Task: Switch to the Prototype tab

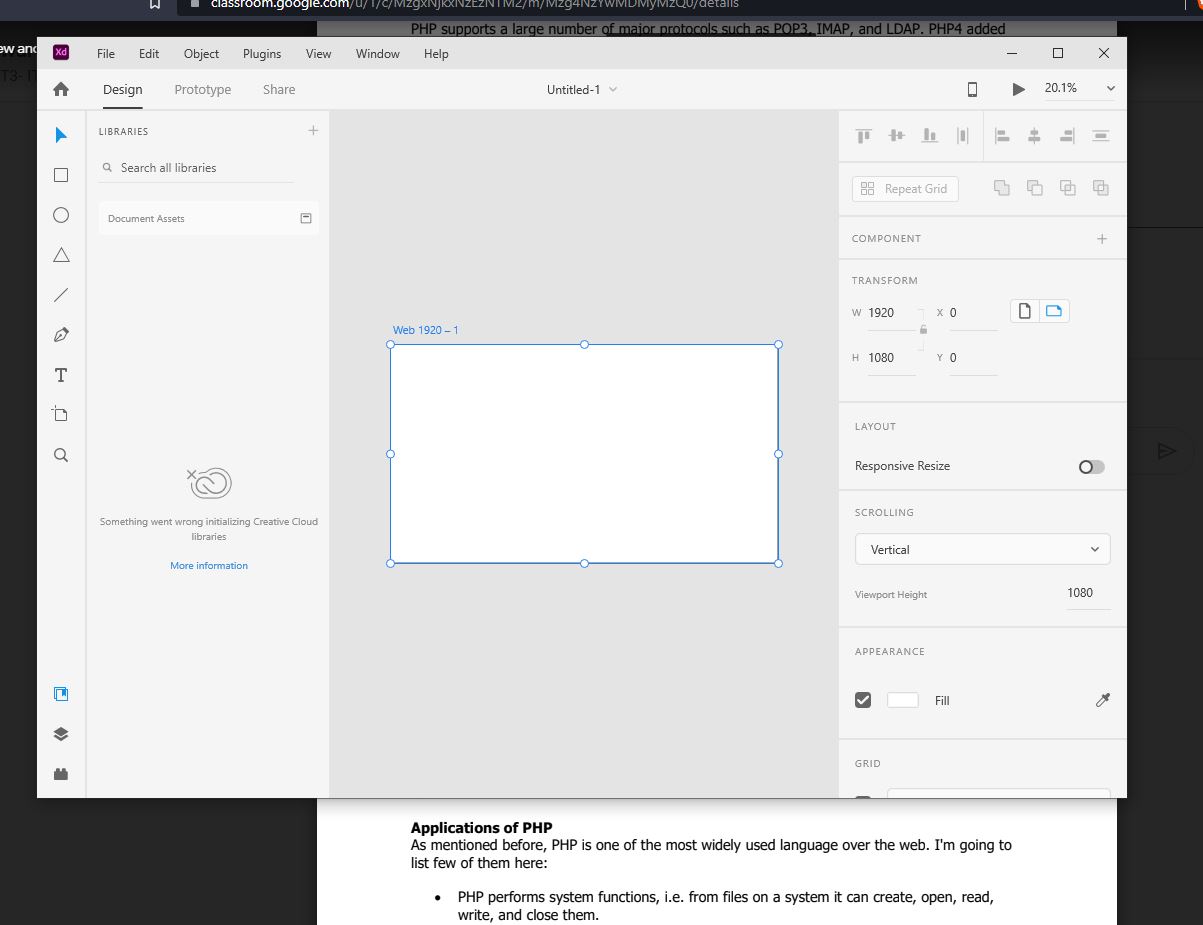Action: coord(203,89)
